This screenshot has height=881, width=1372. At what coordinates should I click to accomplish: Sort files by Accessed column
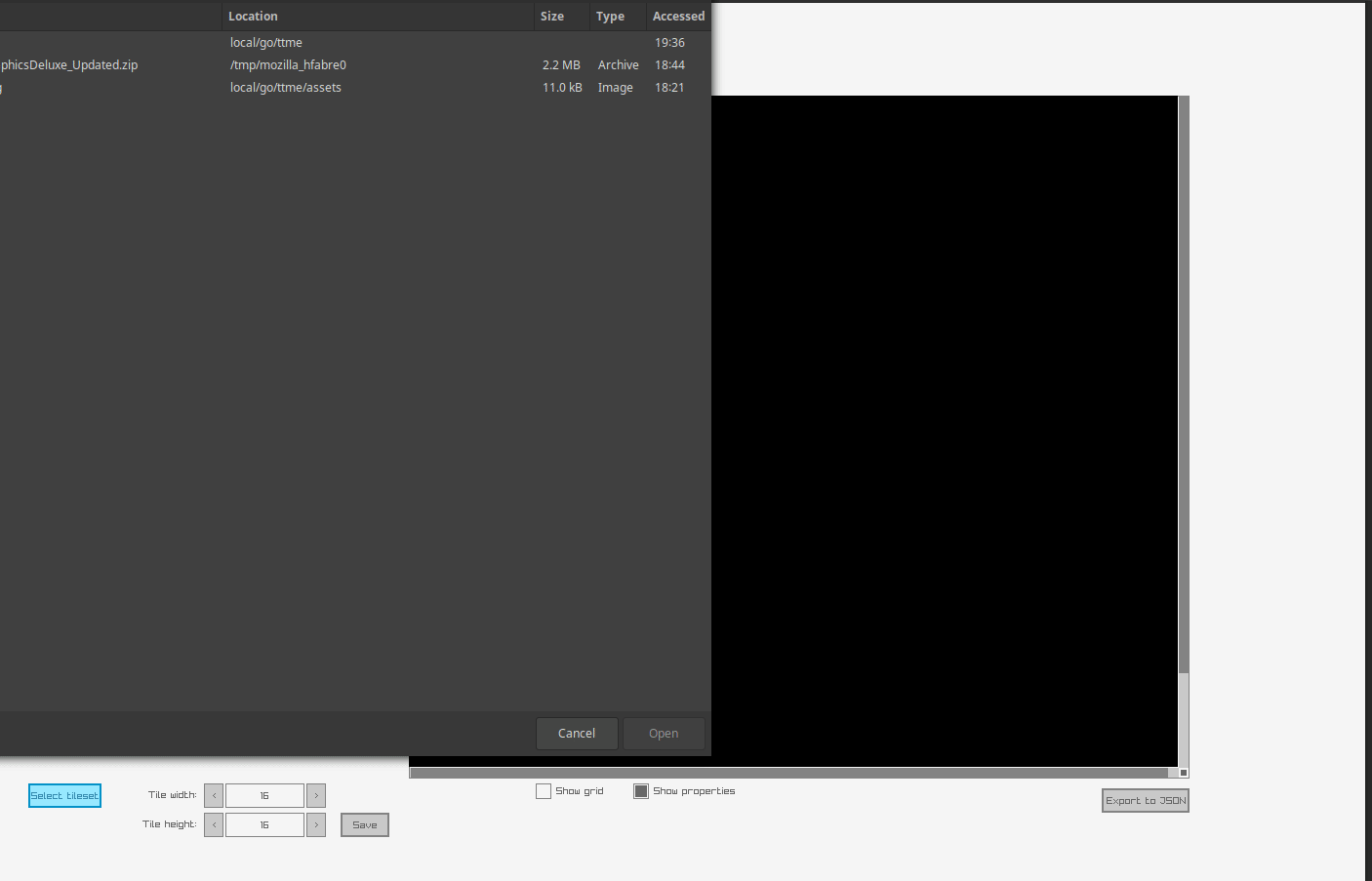click(678, 17)
